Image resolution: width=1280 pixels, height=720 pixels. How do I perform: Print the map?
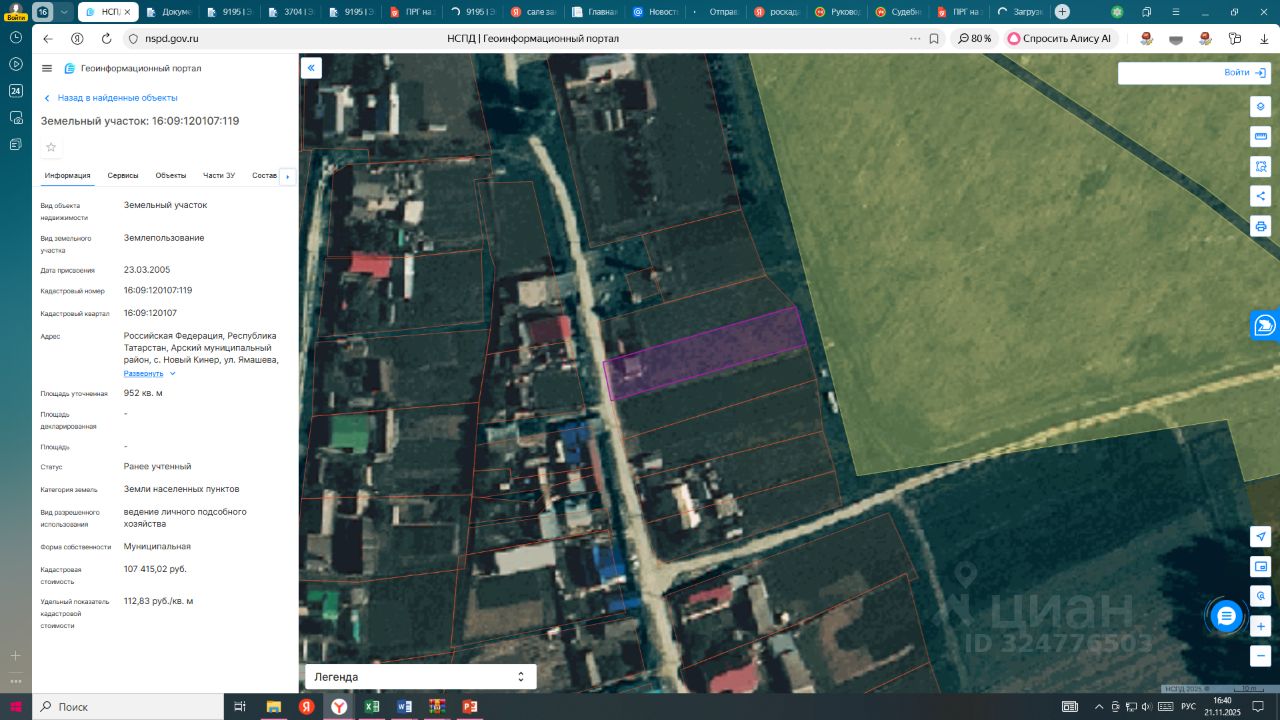(x=1260, y=226)
